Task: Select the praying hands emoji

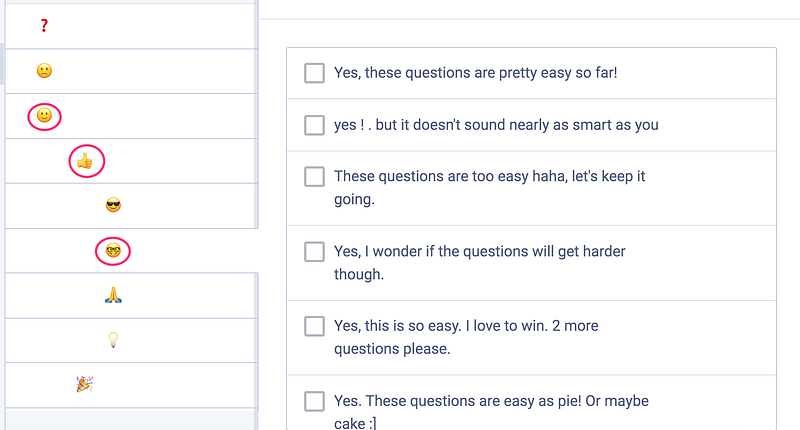Action: click(113, 295)
